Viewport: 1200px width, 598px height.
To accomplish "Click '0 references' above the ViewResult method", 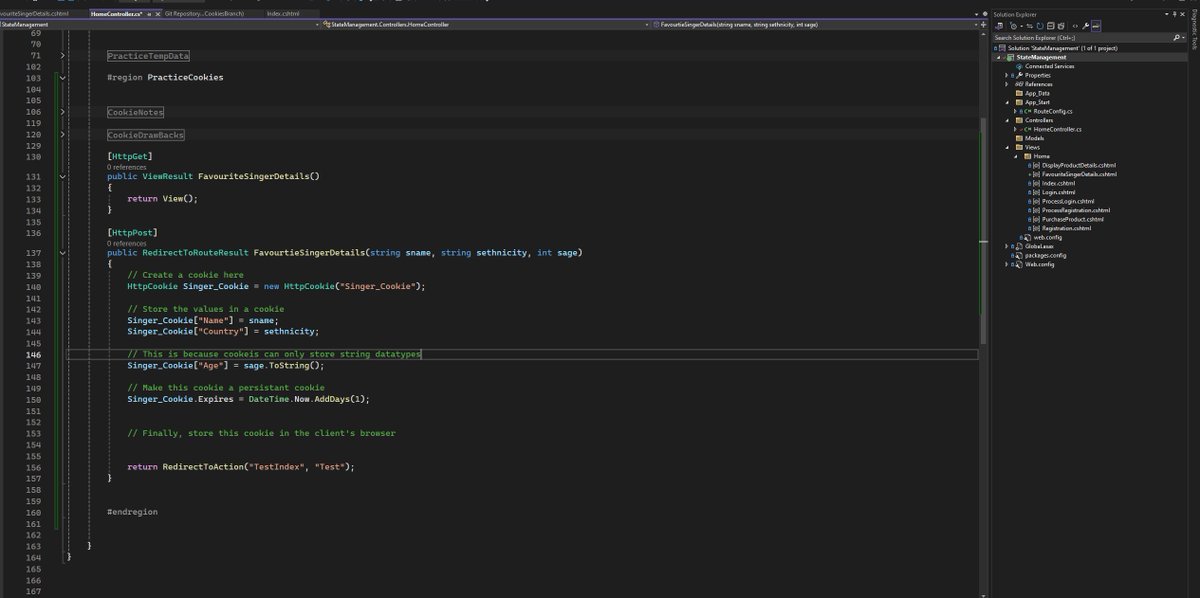I will pyautogui.click(x=126, y=167).
